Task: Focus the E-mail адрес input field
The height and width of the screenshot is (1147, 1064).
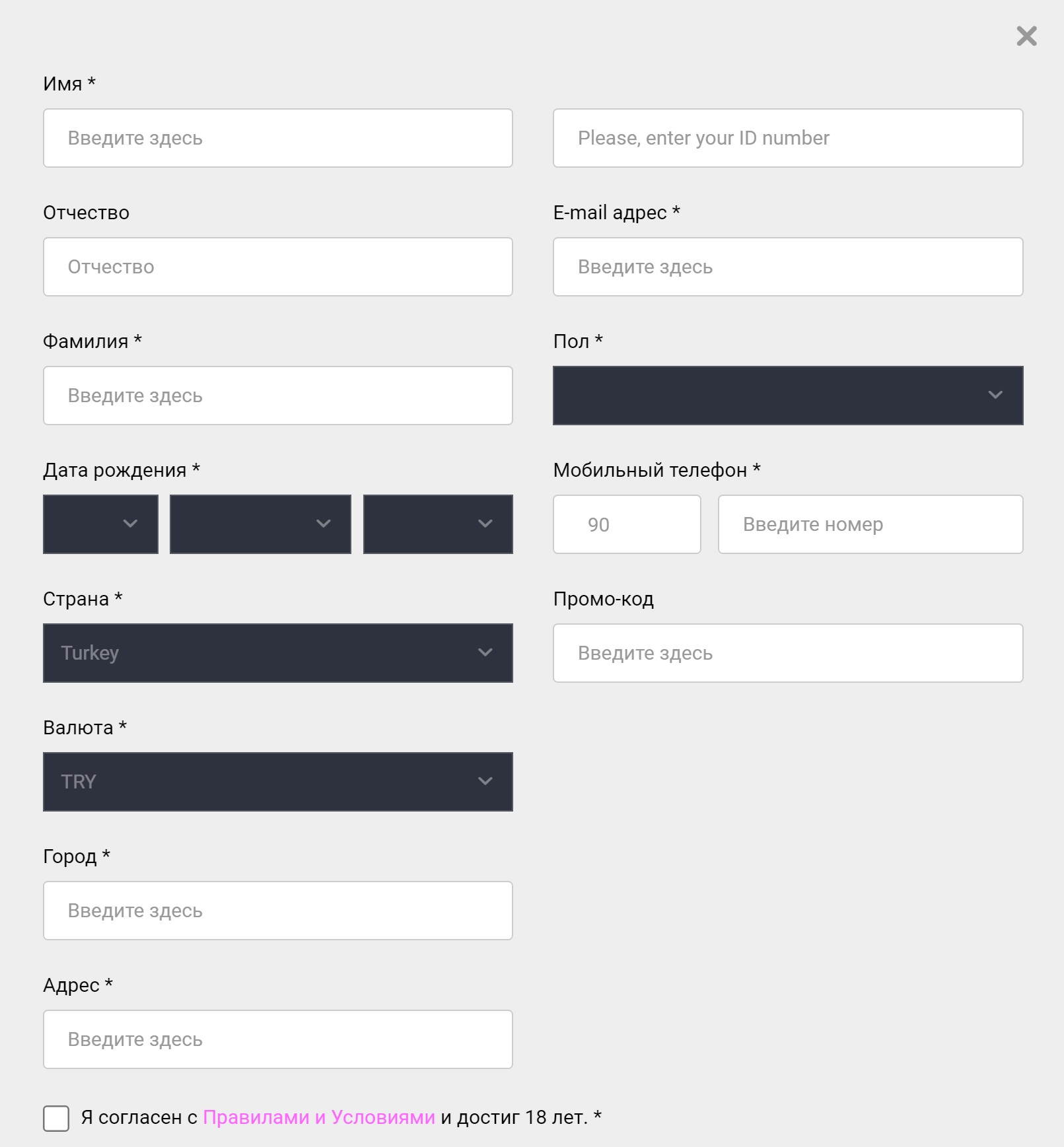Action: [x=788, y=267]
